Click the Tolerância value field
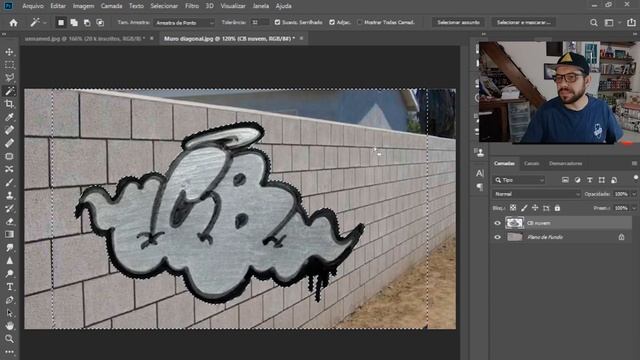640x360 pixels. click(x=259, y=23)
